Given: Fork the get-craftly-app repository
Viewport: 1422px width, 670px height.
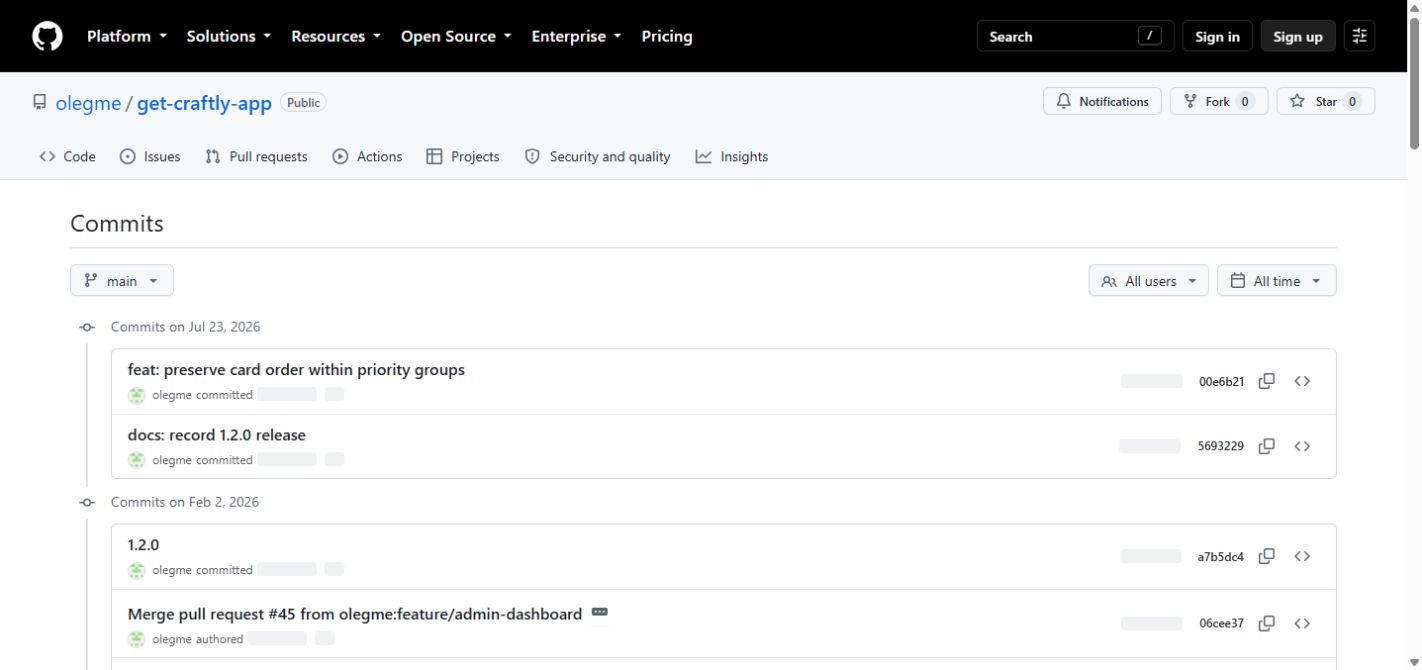Looking at the screenshot, I should (x=1219, y=101).
